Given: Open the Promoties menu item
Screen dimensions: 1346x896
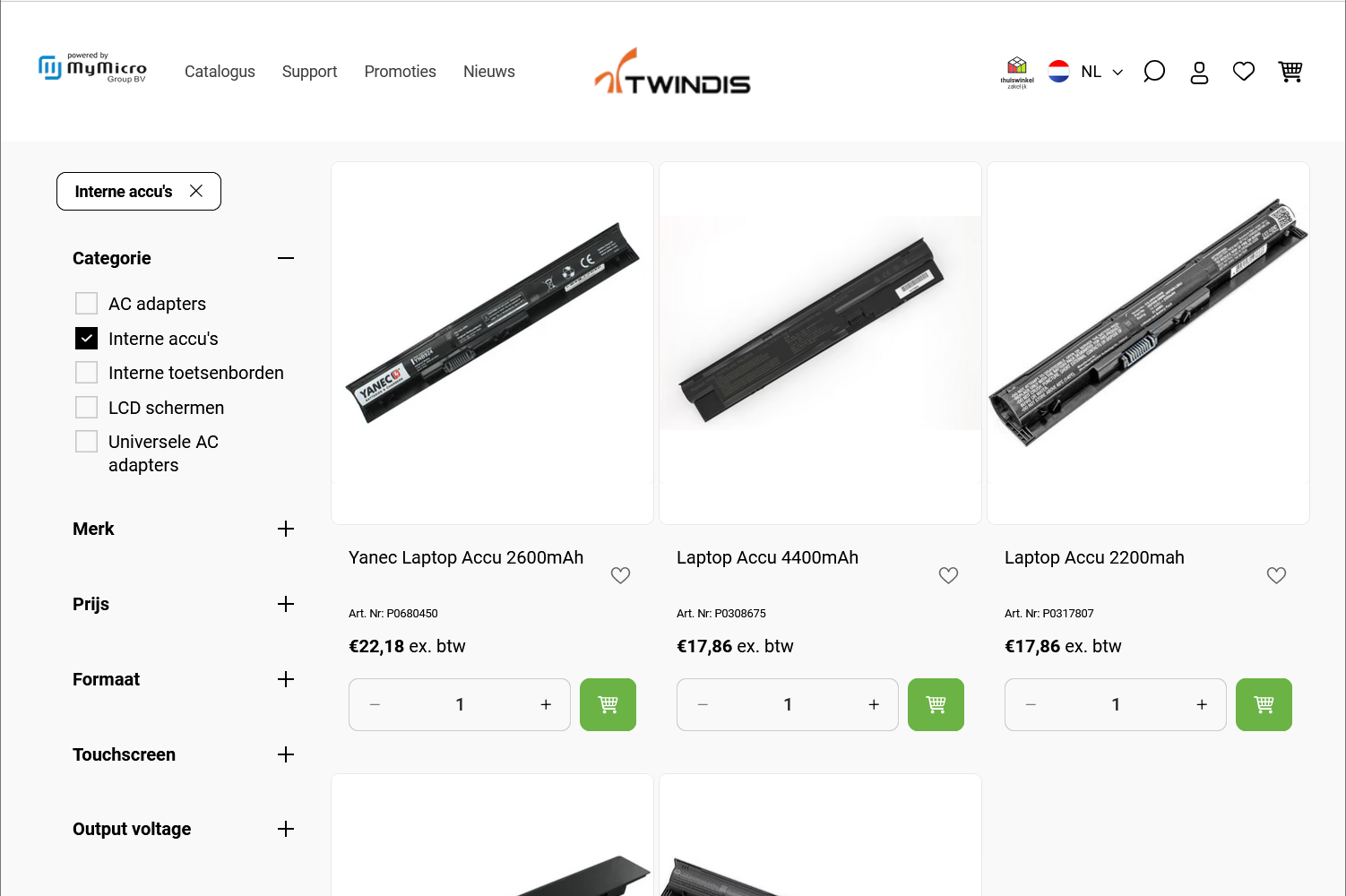Looking at the screenshot, I should click(400, 72).
